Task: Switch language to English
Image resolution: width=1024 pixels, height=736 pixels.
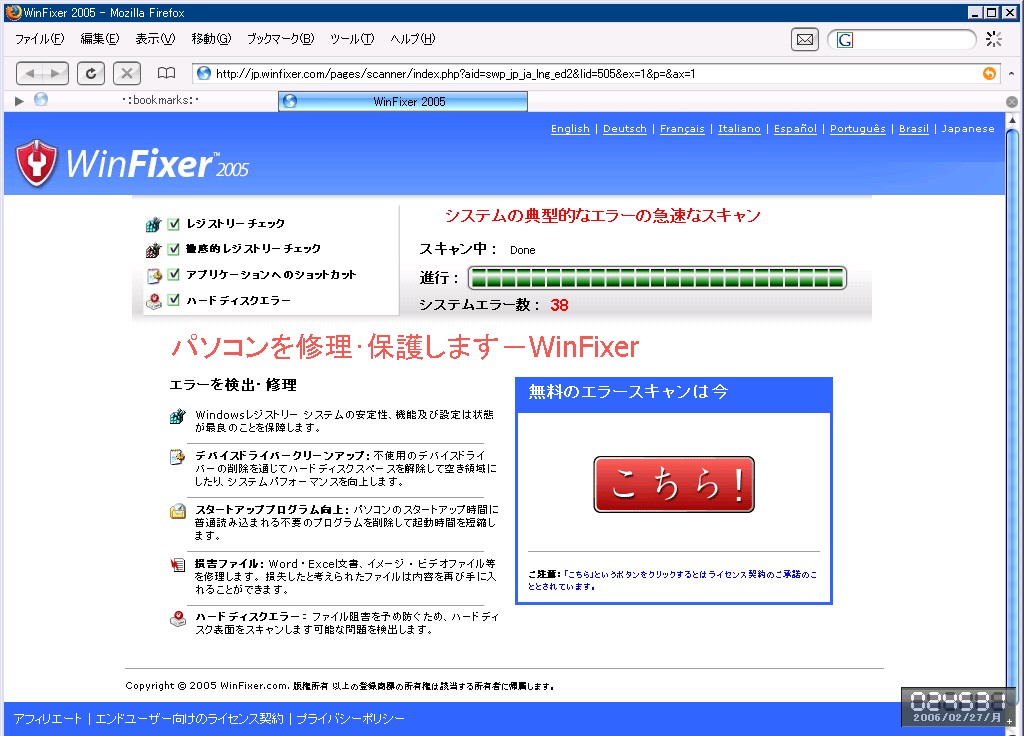Action: click(570, 129)
